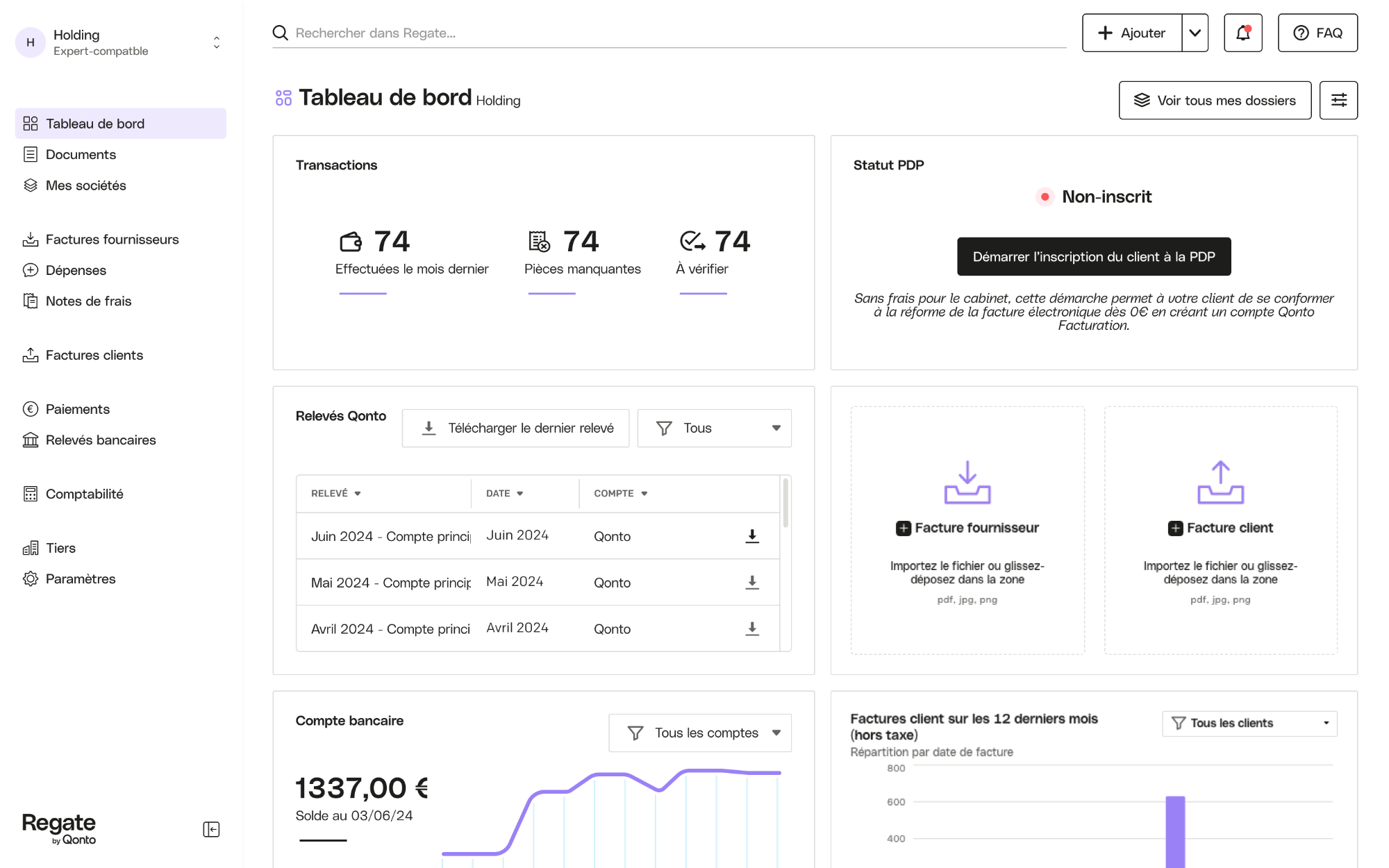
Task: Go to Relevés bancaires
Action: (x=121, y=440)
